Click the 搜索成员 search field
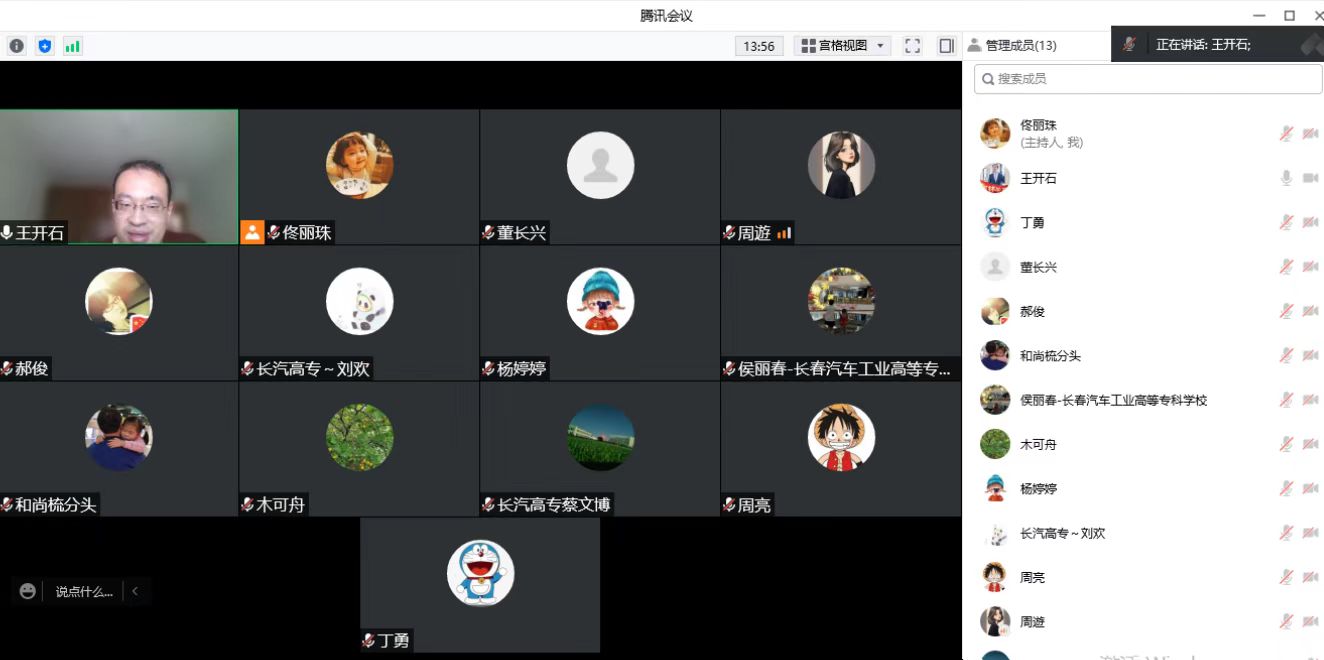The image size is (1324, 660). pyautogui.click(x=1148, y=79)
